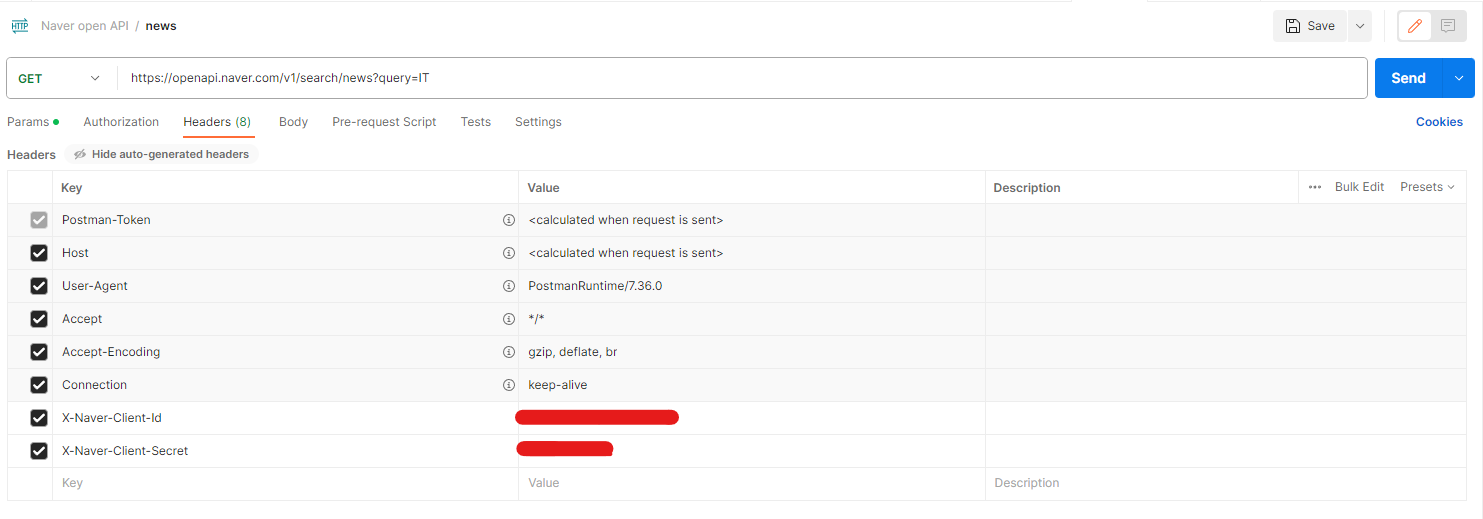
Task: Click the info icon for Connection
Action: pyautogui.click(x=508, y=385)
